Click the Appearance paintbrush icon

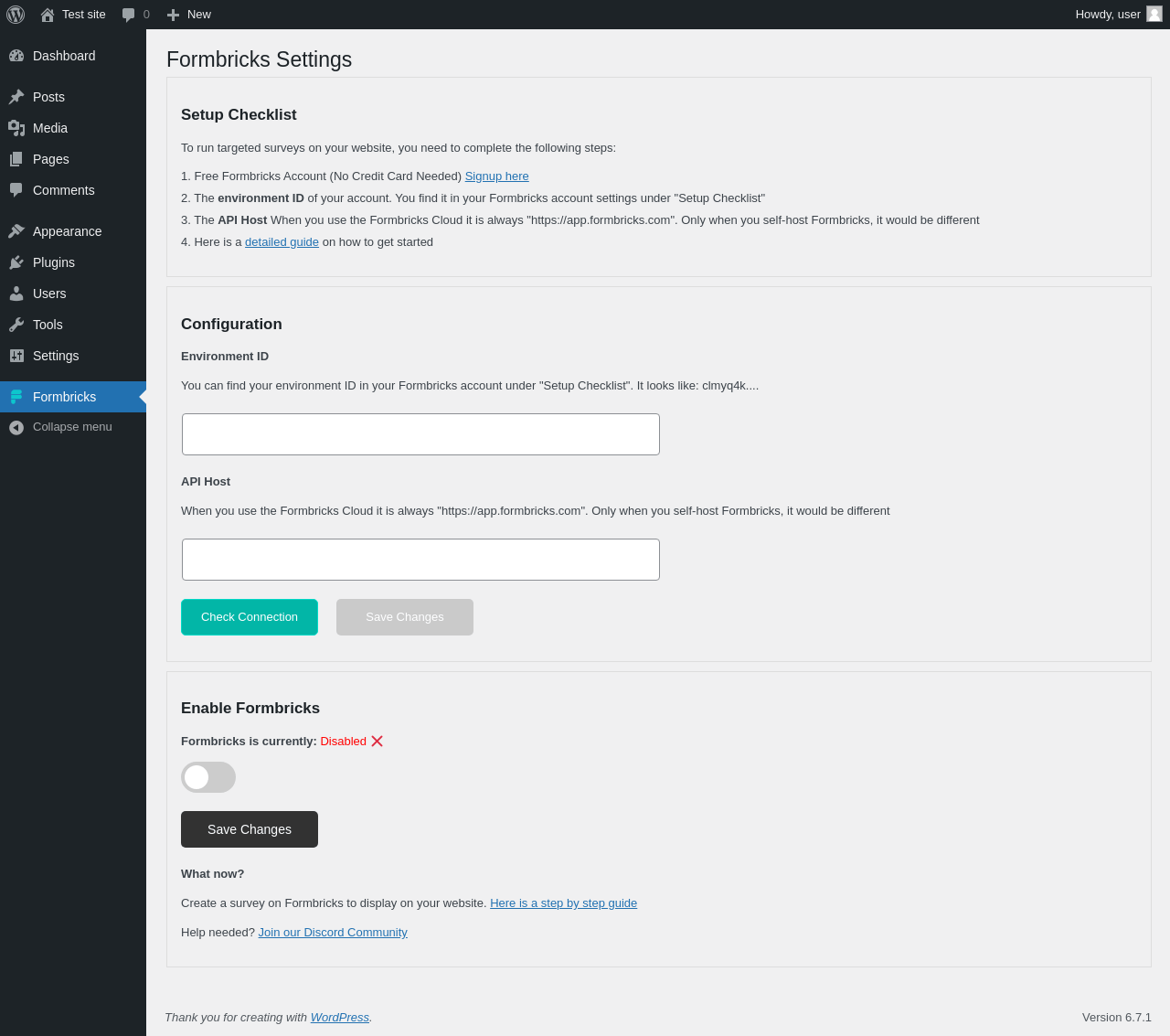pyautogui.click(x=16, y=231)
